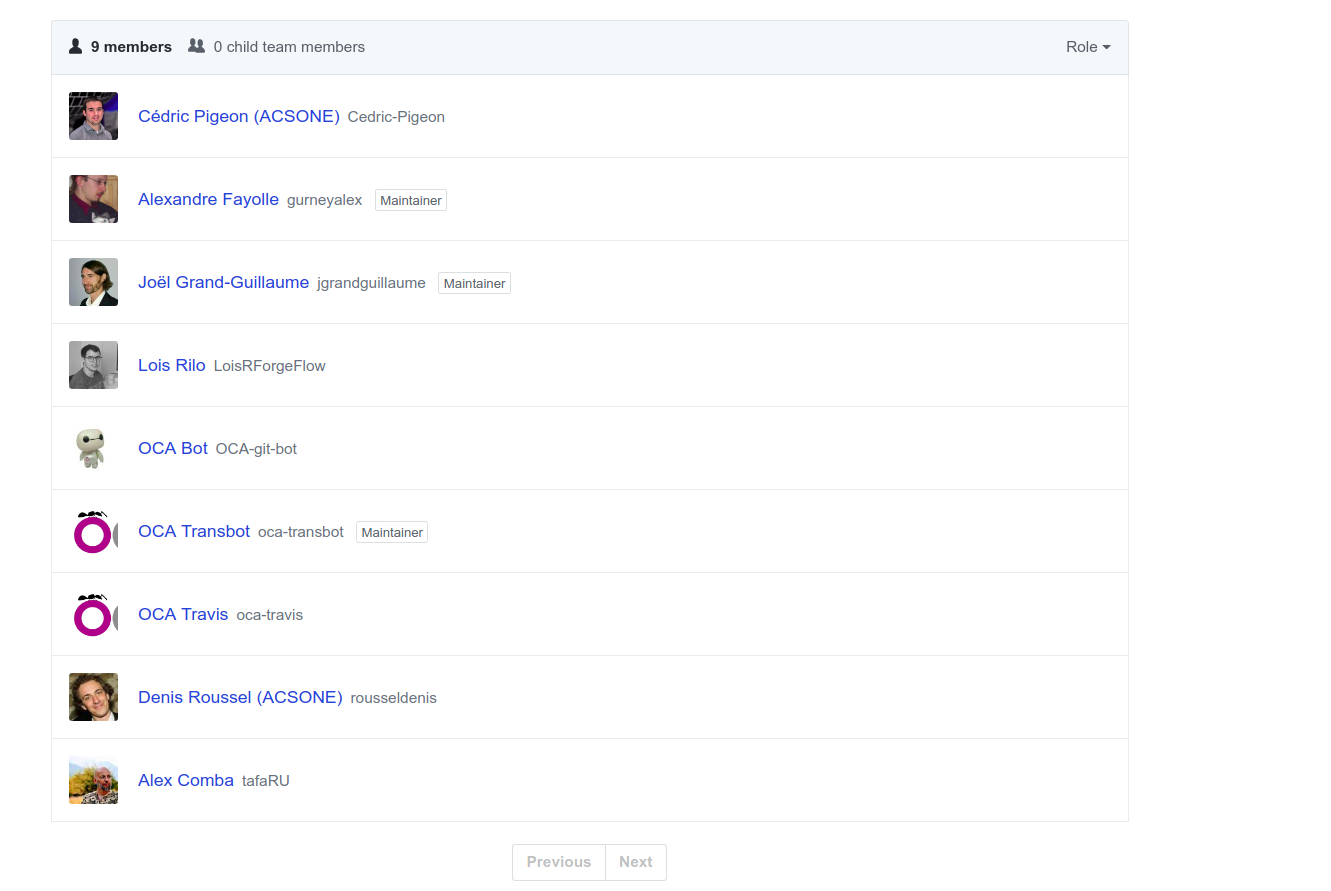Click Alexandre Fayolle's profile avatar
The image size is (1331, 891).
pyautogui.click(x=93, y=199)
